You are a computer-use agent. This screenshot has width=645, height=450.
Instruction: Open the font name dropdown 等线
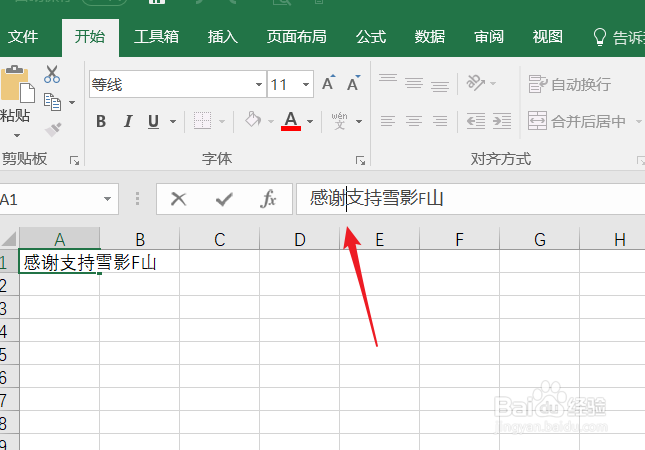click(259, 84)
